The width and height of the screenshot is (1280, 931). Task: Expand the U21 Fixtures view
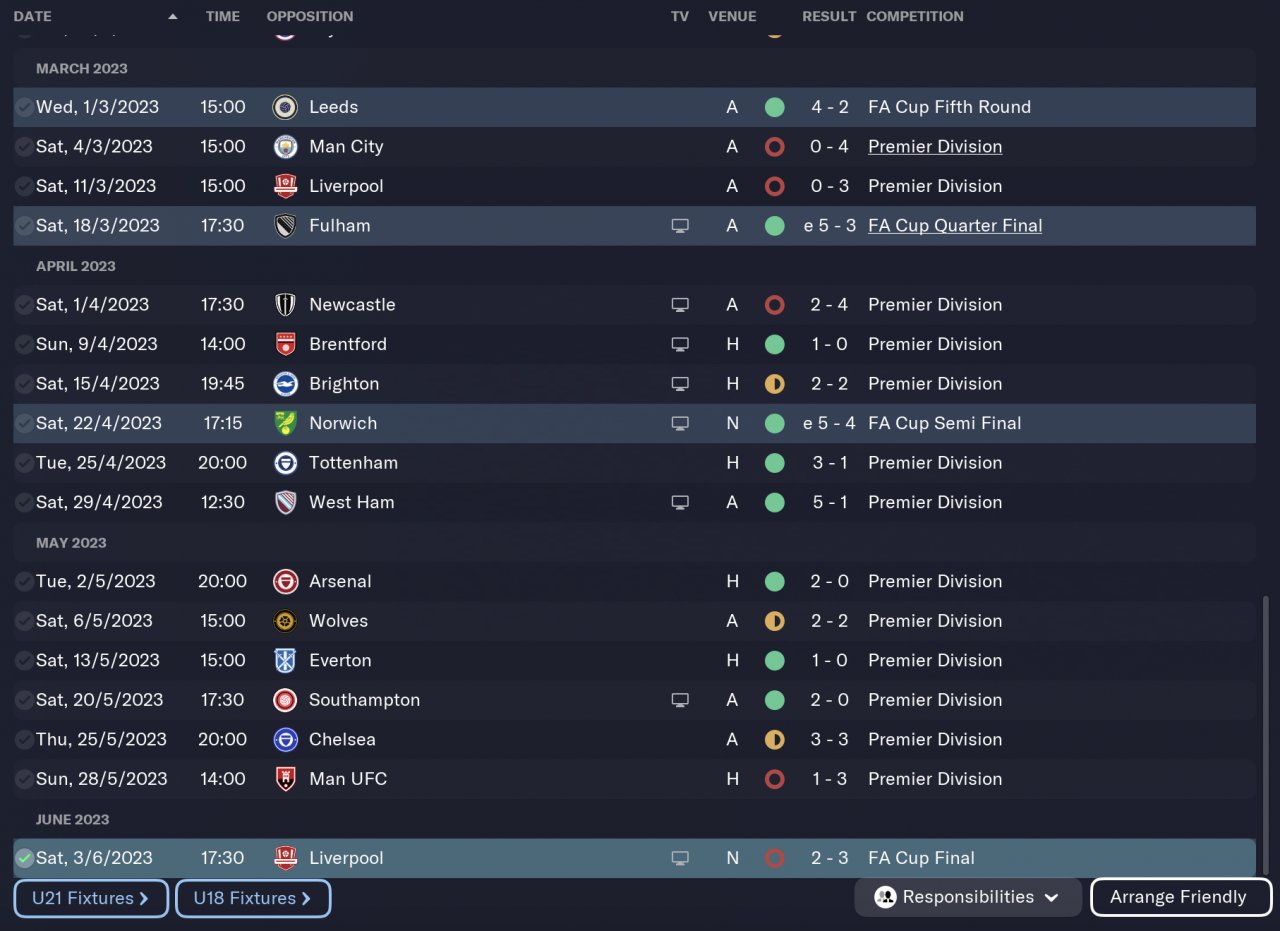(90, 898)
